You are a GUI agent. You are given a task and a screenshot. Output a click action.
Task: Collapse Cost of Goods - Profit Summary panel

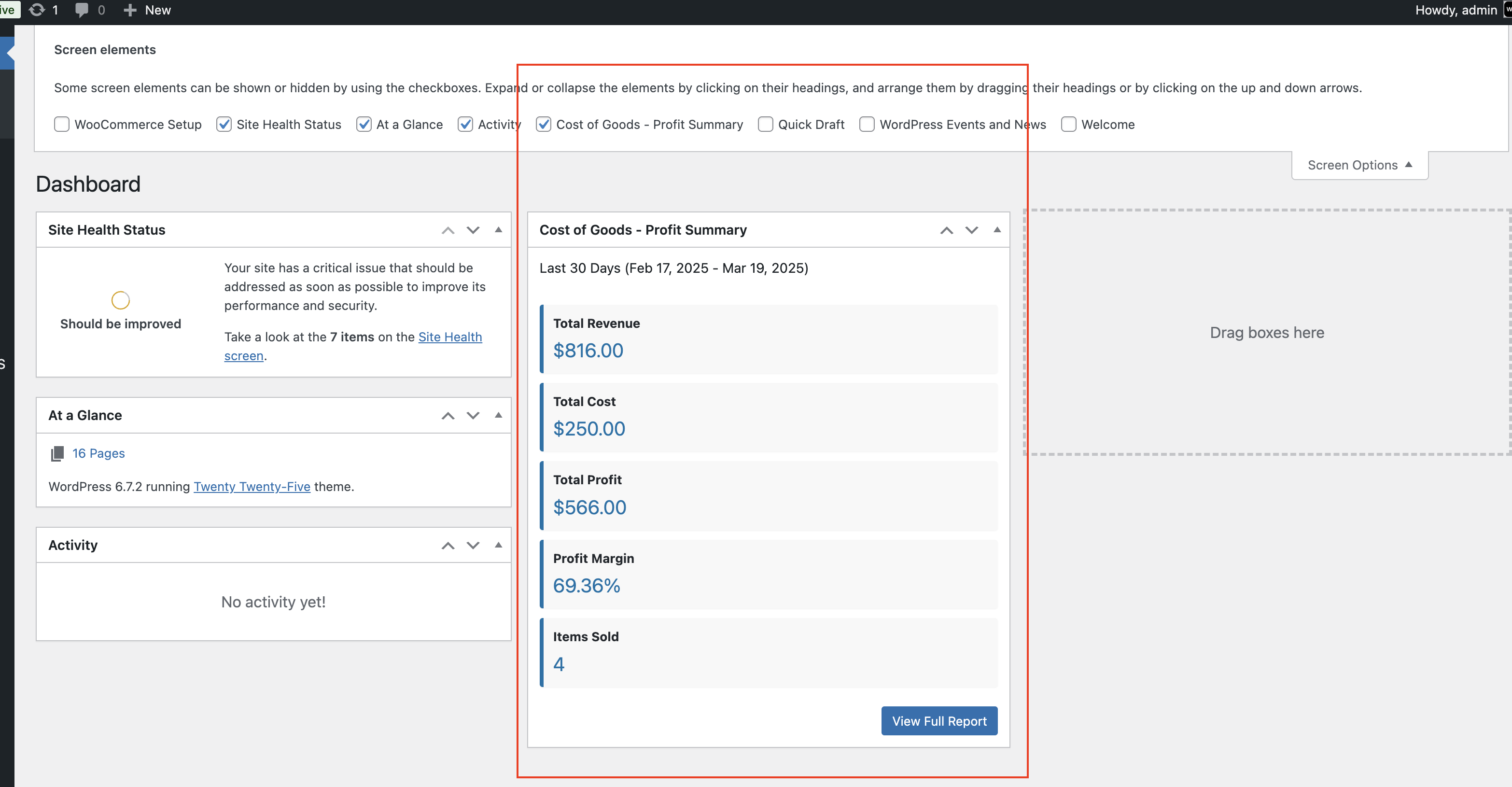click(x=996, y=230)
